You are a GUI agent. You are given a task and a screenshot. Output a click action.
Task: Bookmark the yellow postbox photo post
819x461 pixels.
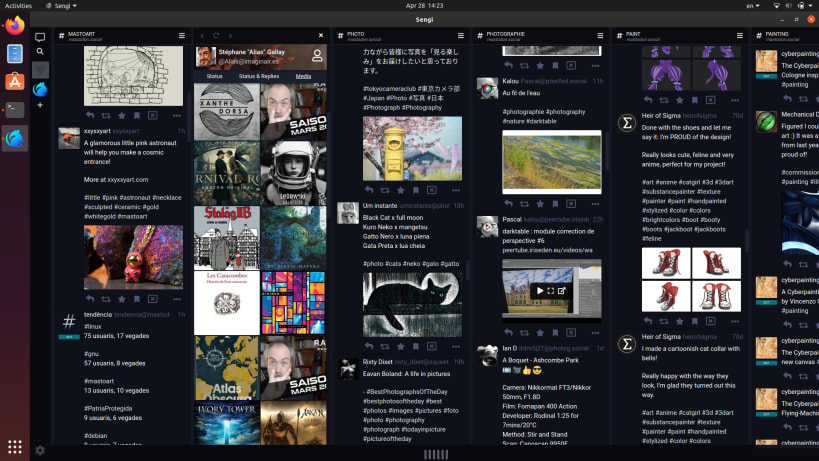pos(416,190)
